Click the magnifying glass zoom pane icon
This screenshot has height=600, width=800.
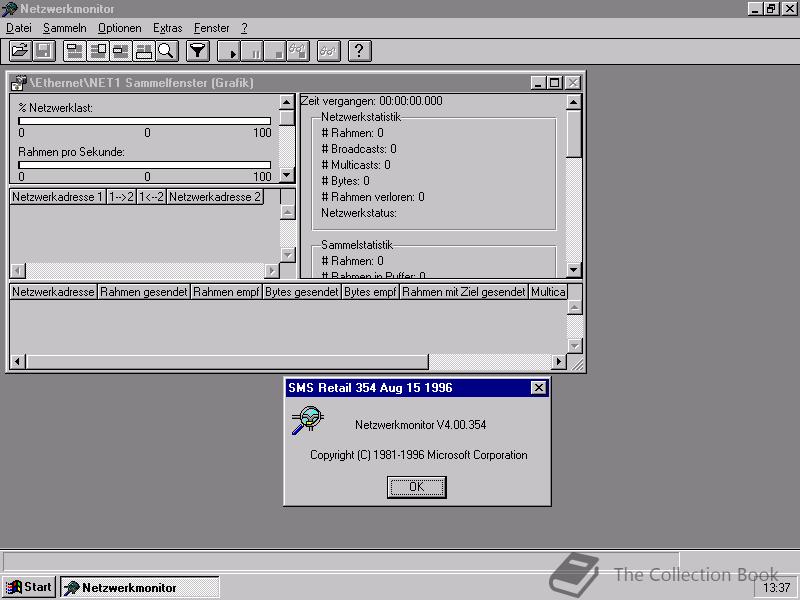(x=166, y=51)
